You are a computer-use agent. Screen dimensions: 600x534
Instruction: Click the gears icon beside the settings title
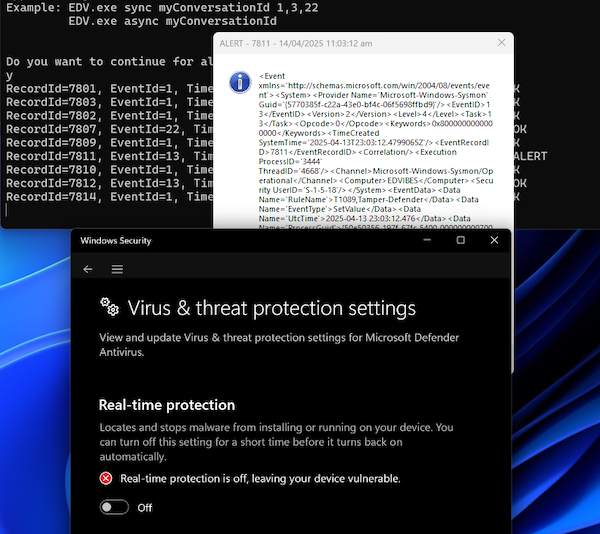(x=109, y=307)
